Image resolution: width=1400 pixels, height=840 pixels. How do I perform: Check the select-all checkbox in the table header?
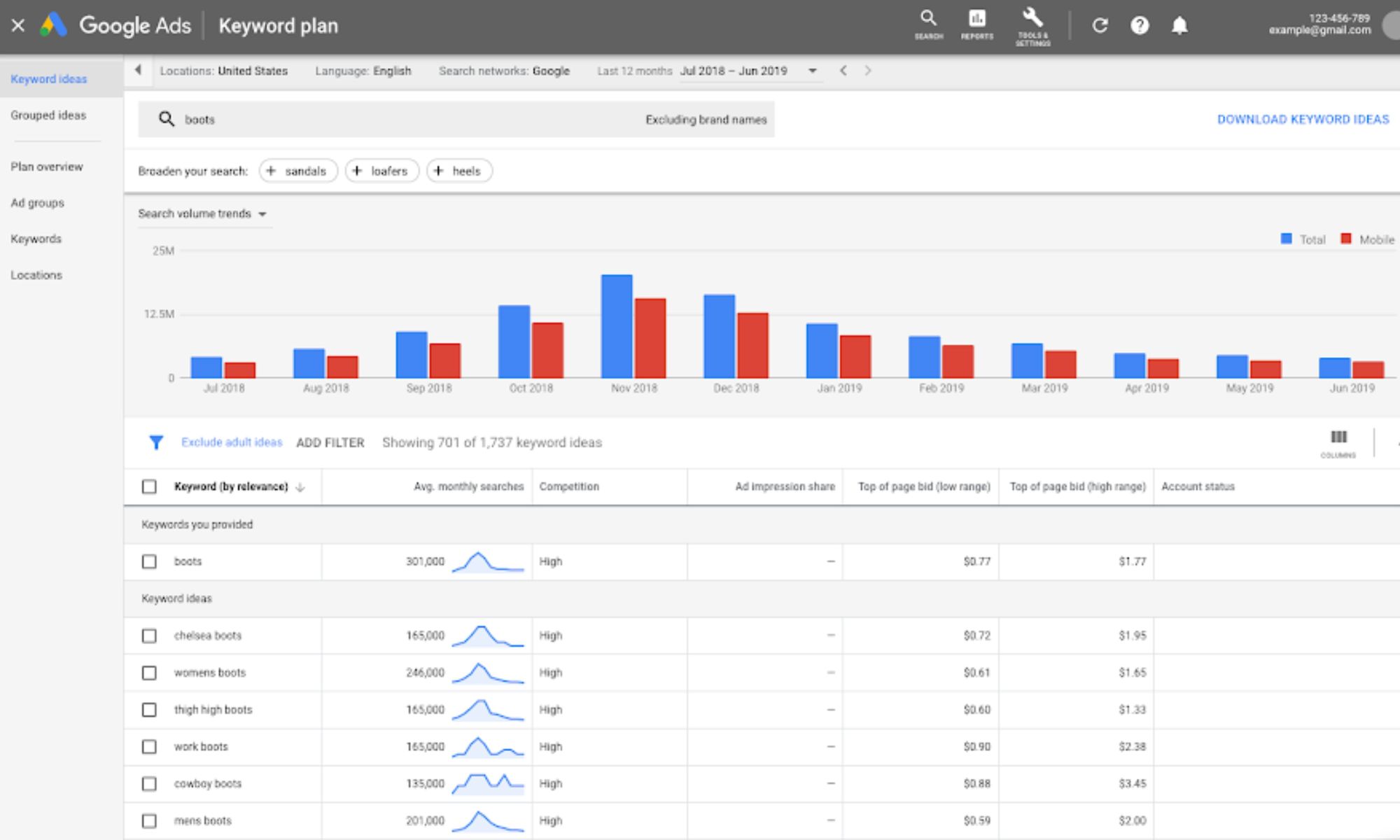tap(149, 486)
